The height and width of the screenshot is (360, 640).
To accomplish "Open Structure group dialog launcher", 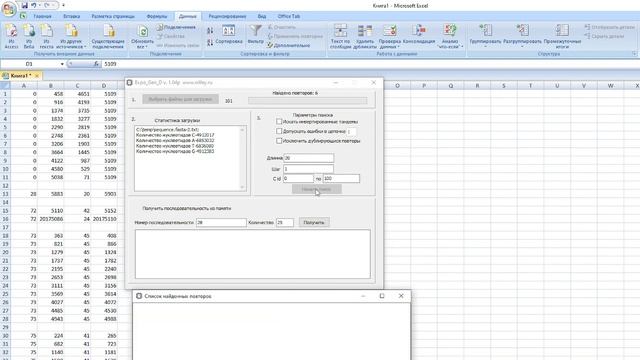I will (634, 53).
